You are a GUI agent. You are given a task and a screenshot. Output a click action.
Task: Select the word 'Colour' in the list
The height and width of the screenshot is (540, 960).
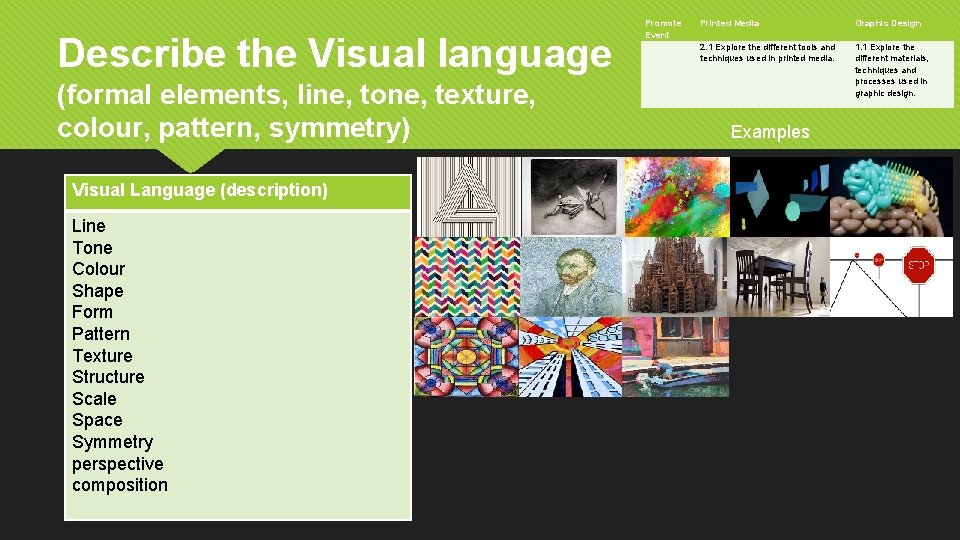pos(99,269)
